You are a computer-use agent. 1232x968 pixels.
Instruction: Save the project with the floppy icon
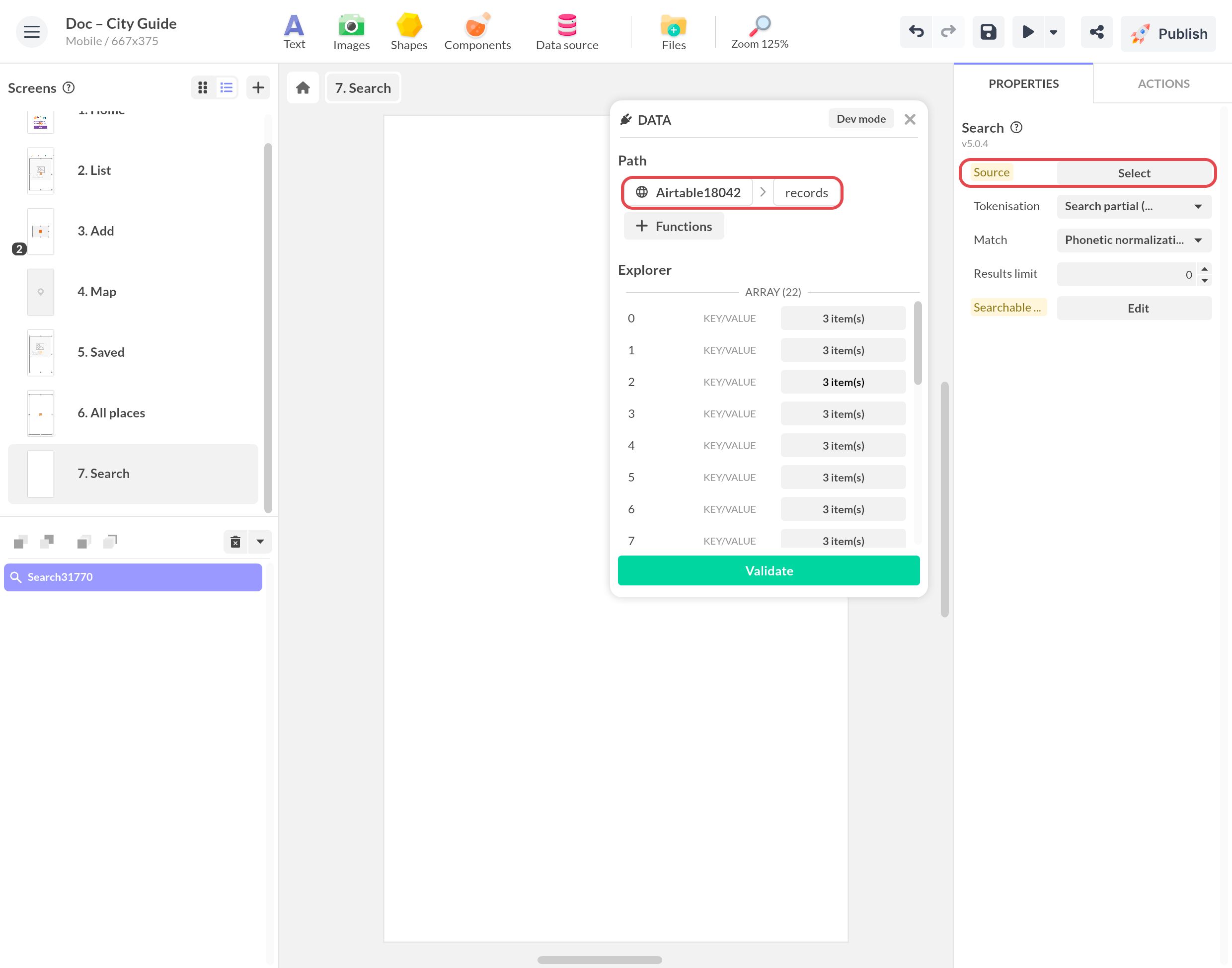coord(988,32)
